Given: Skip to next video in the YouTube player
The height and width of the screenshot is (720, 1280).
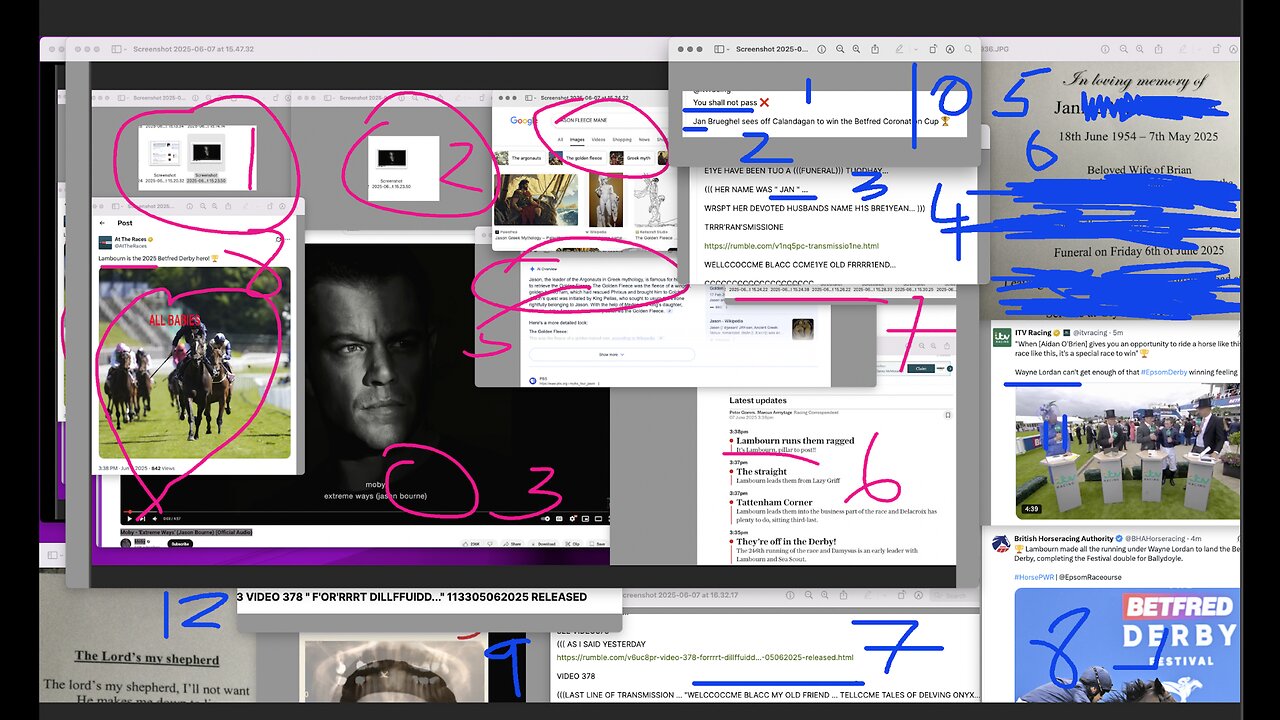Looking at the screenshot, I should click(142, 519).
